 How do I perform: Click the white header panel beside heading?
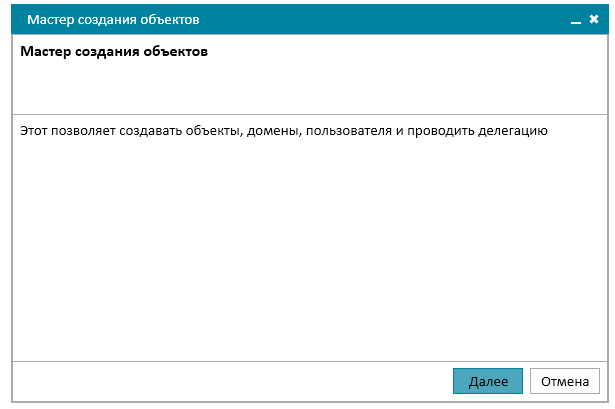(x=404, y=75)
